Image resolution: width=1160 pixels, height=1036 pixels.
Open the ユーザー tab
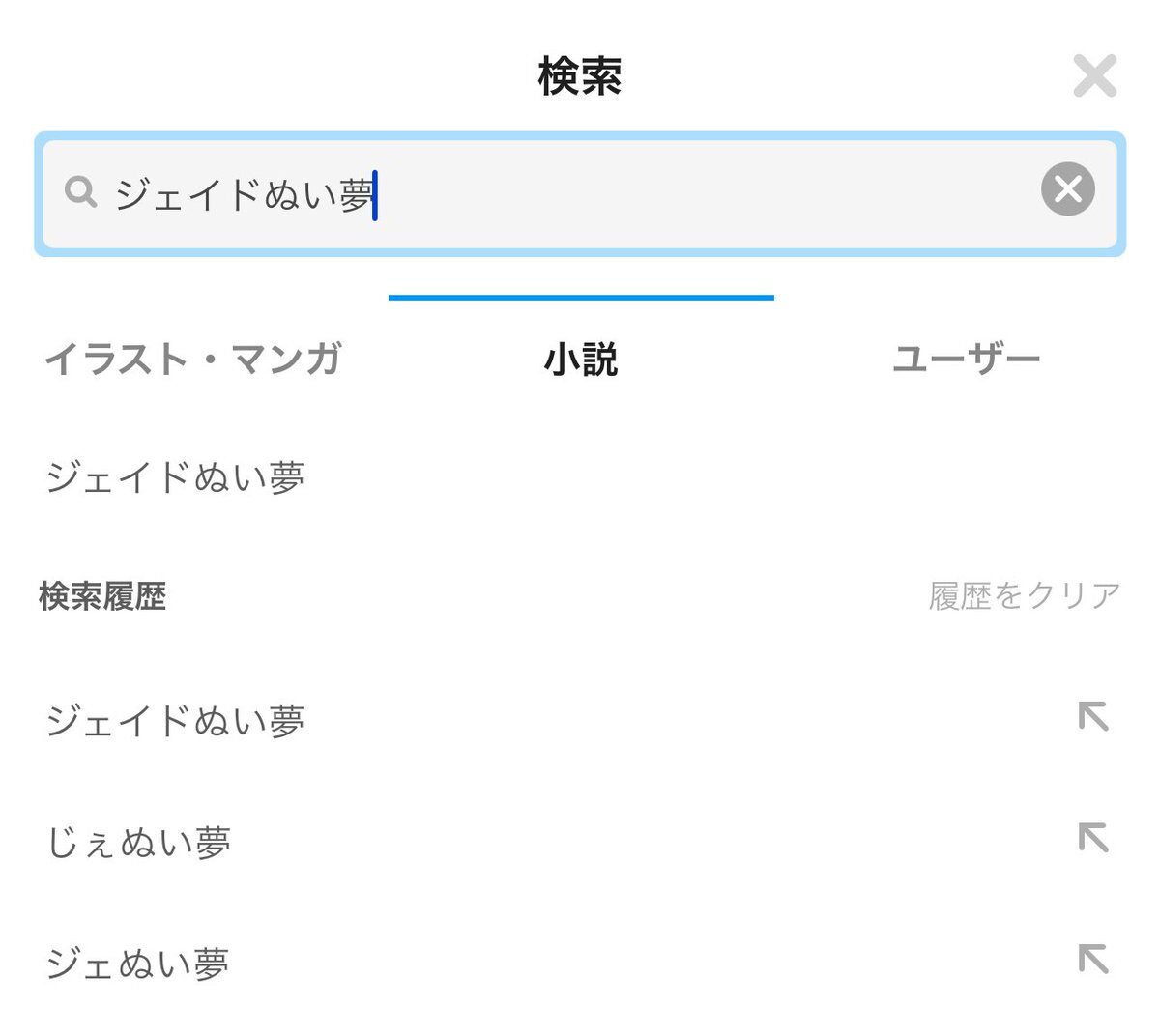pos(966,359)
